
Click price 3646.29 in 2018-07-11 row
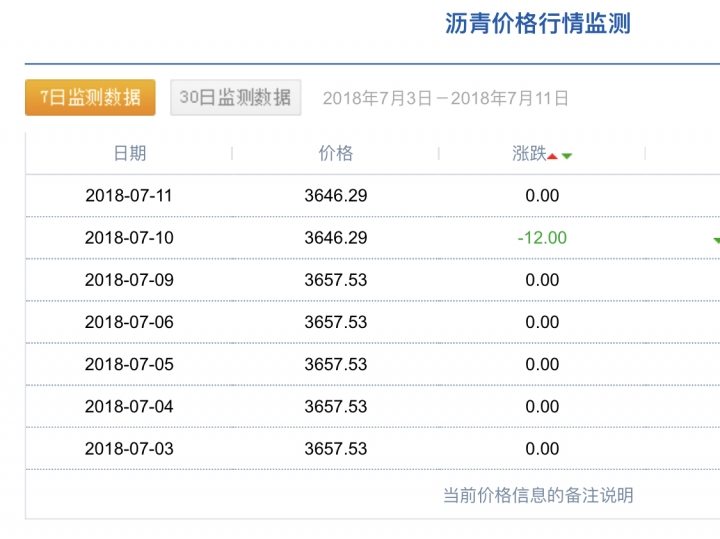336,196
